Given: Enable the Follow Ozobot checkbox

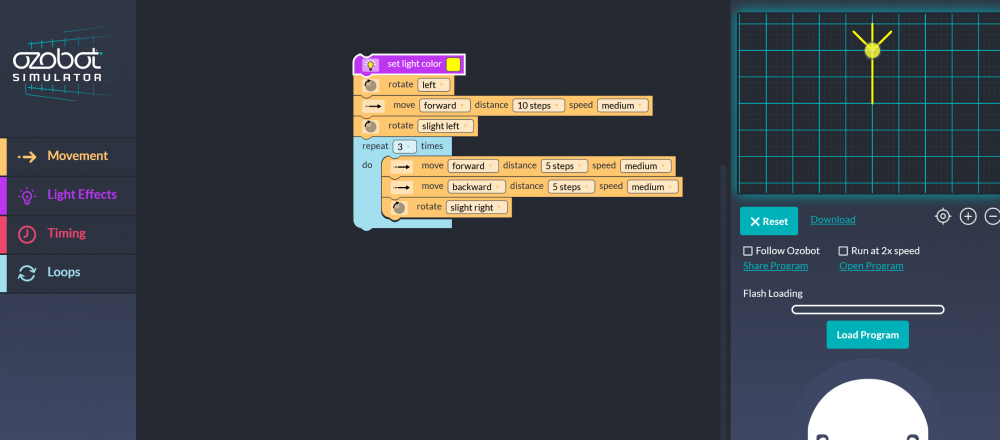Looking at the screenshot, I should coord(748,251).
